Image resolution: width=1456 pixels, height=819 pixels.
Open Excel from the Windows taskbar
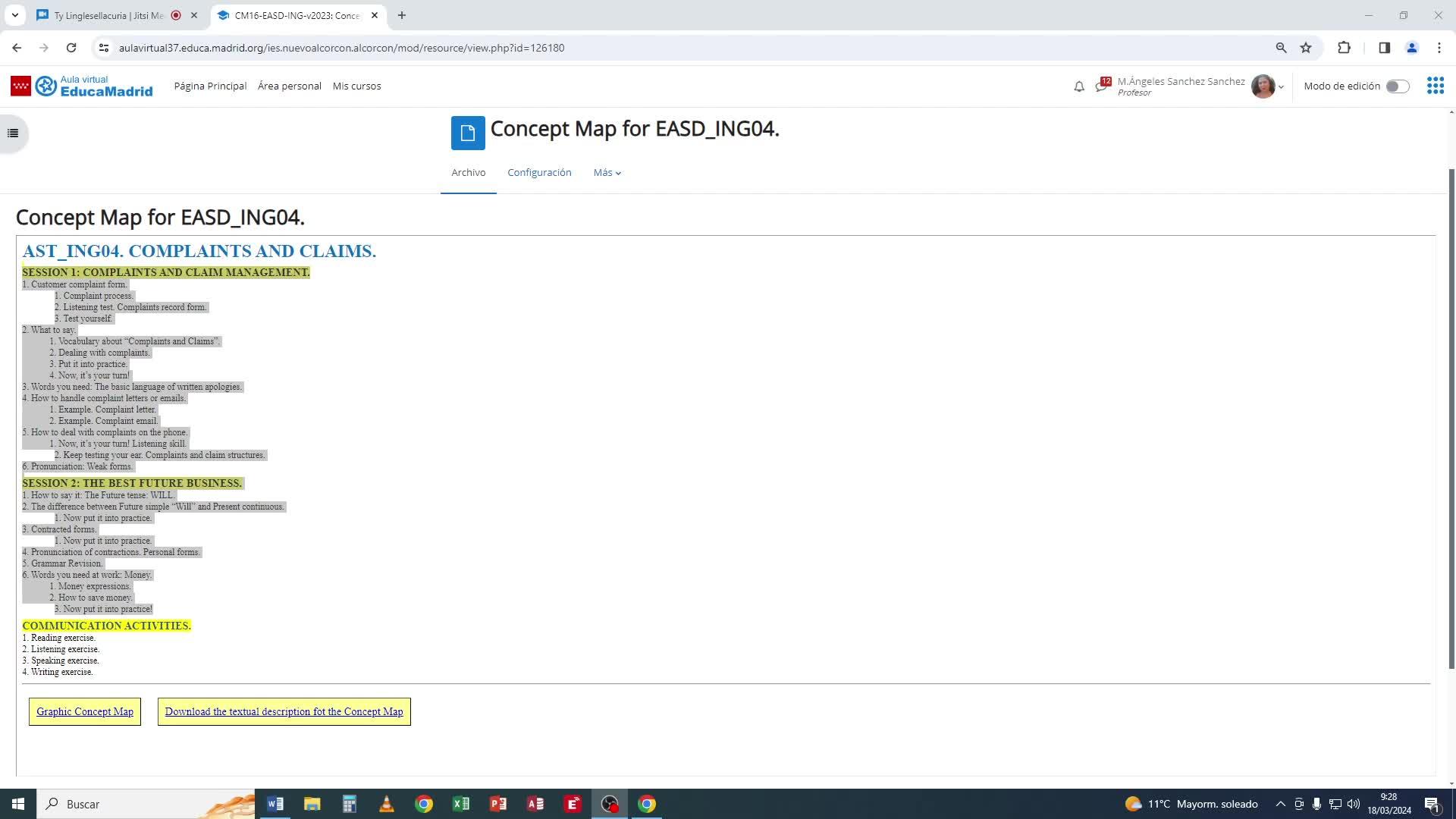coord(461,804)
